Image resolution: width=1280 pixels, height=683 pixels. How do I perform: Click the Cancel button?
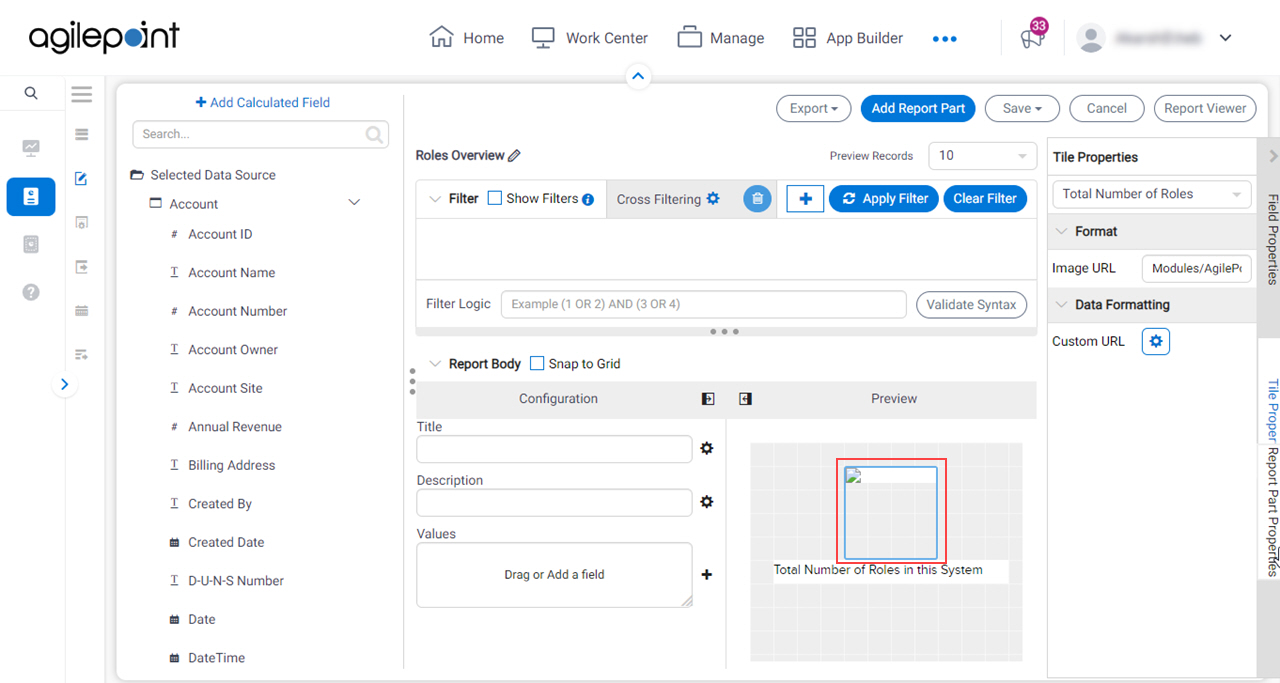[1107, 108]
